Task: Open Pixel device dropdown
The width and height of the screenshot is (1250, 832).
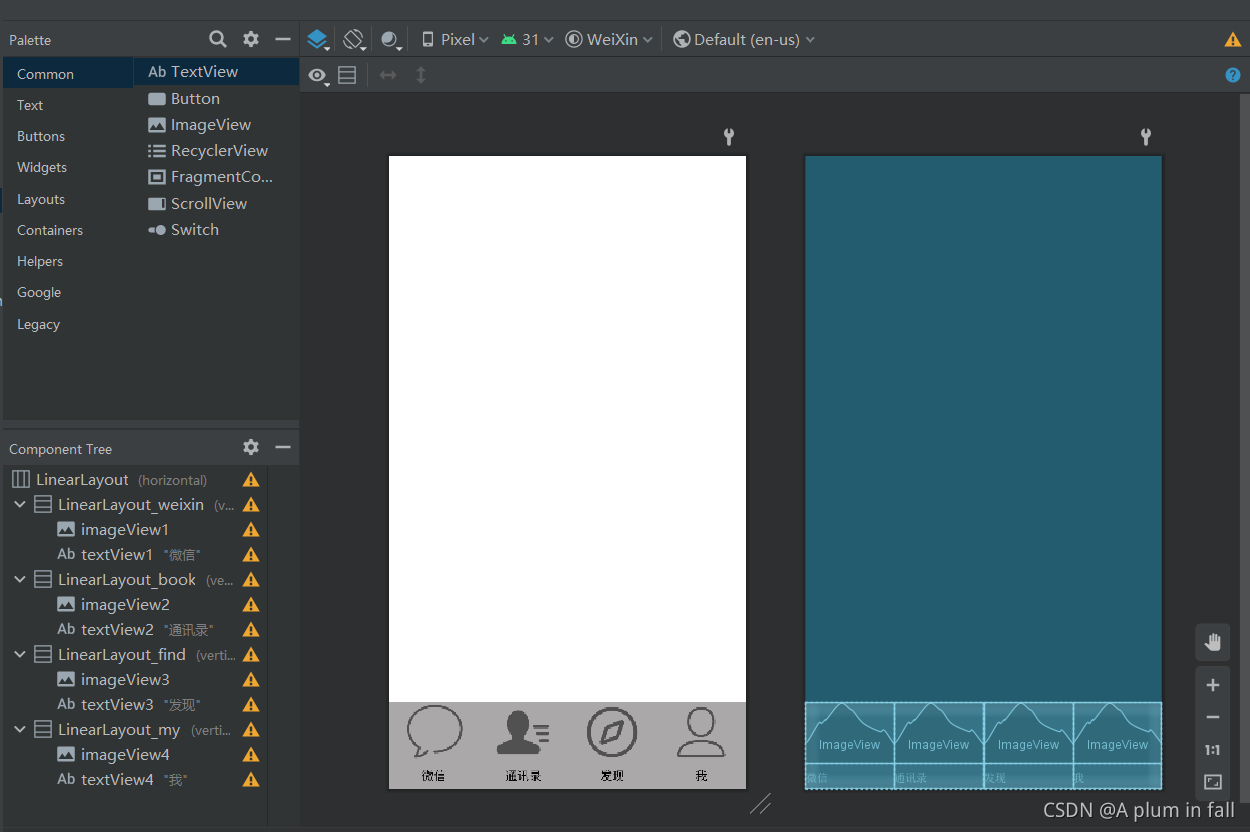Action: point(455,40)
